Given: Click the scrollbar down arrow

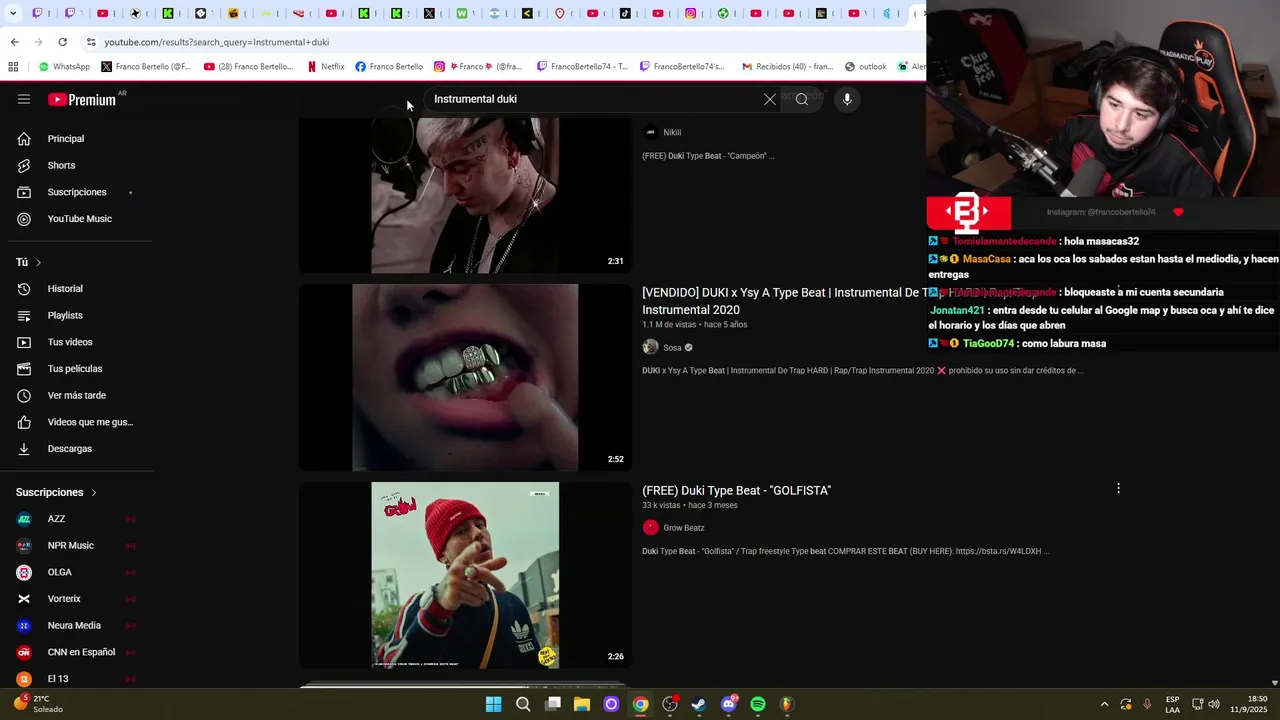Looking at the screenshot, I should (1274, 682).
